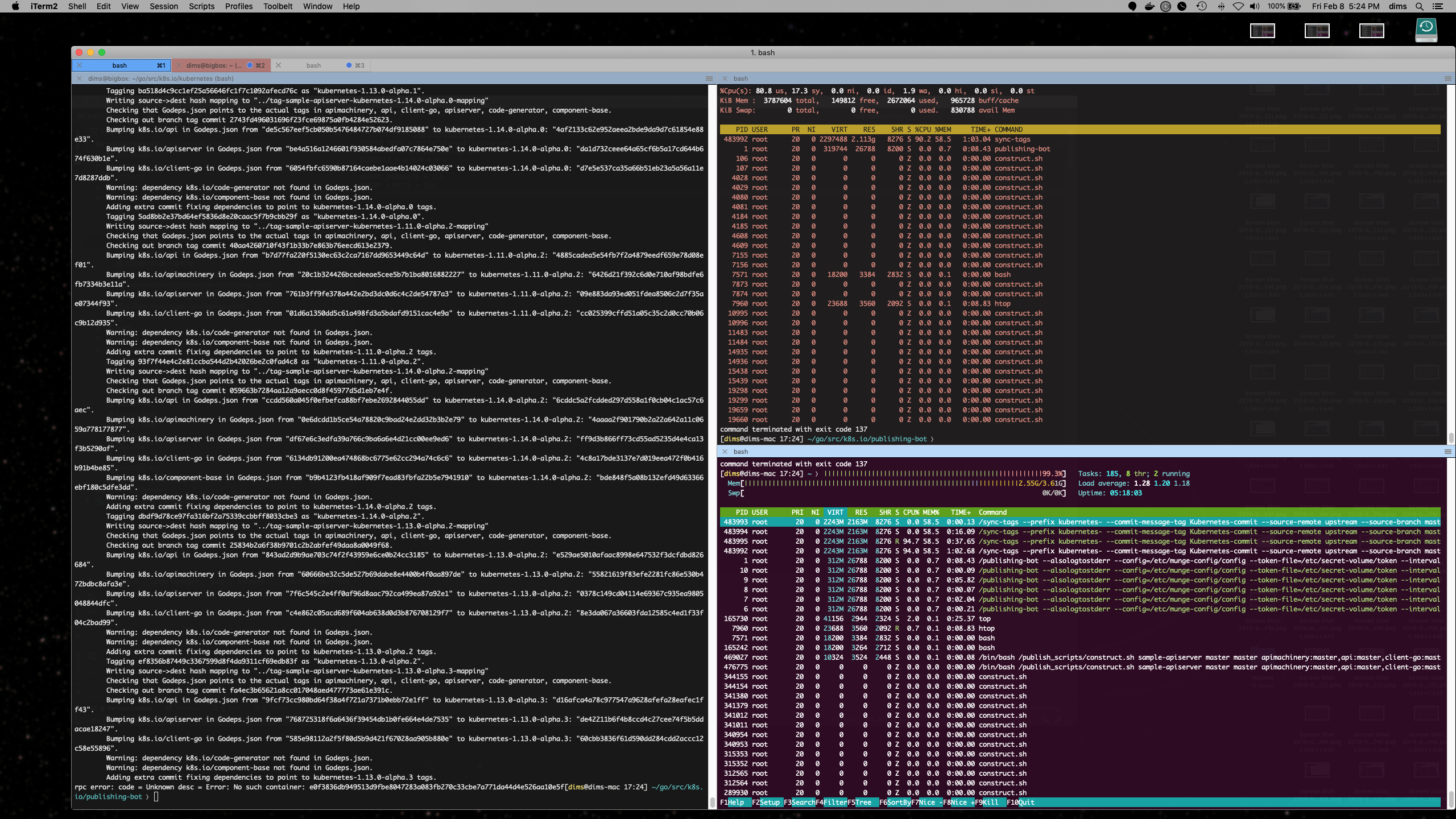Open pane menu of the top-right bash pane

1448,78
